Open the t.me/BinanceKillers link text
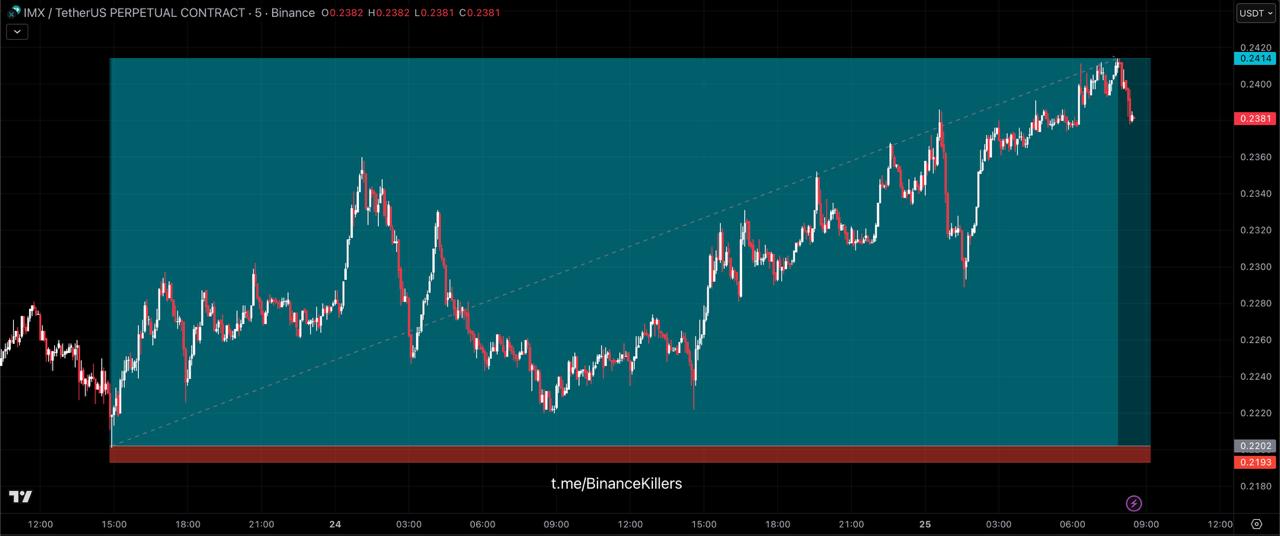 616,484
